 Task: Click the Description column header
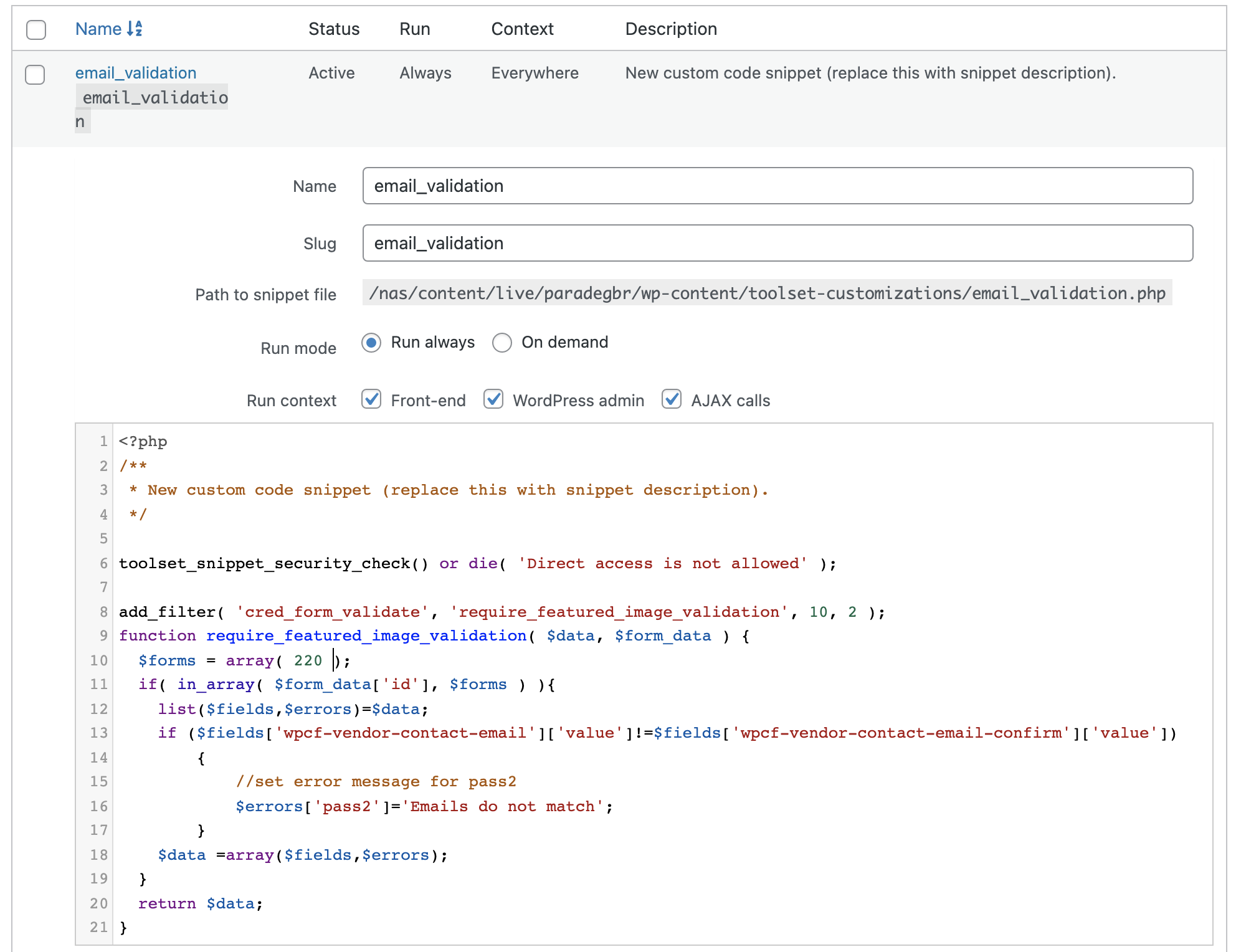click(x=671, y=29)
